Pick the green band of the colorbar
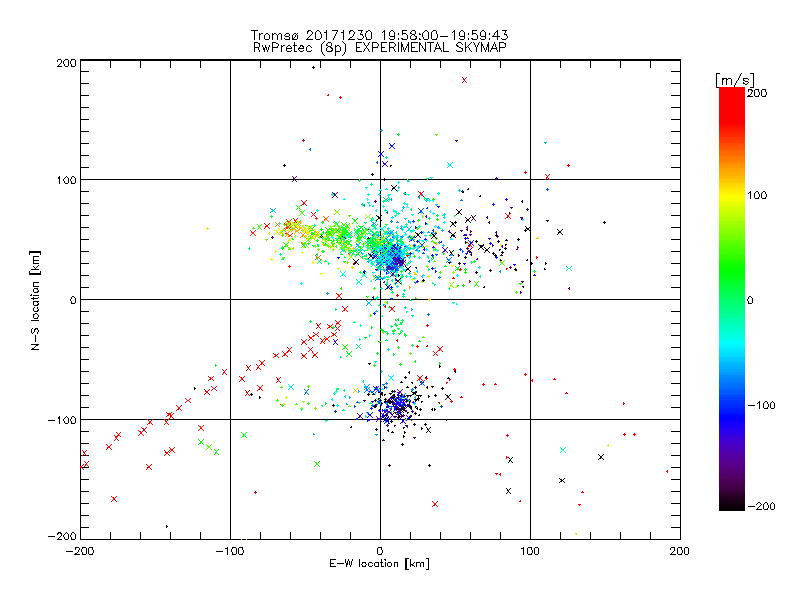The height and width of the screenshot is (600, 800). click(732, 270)
